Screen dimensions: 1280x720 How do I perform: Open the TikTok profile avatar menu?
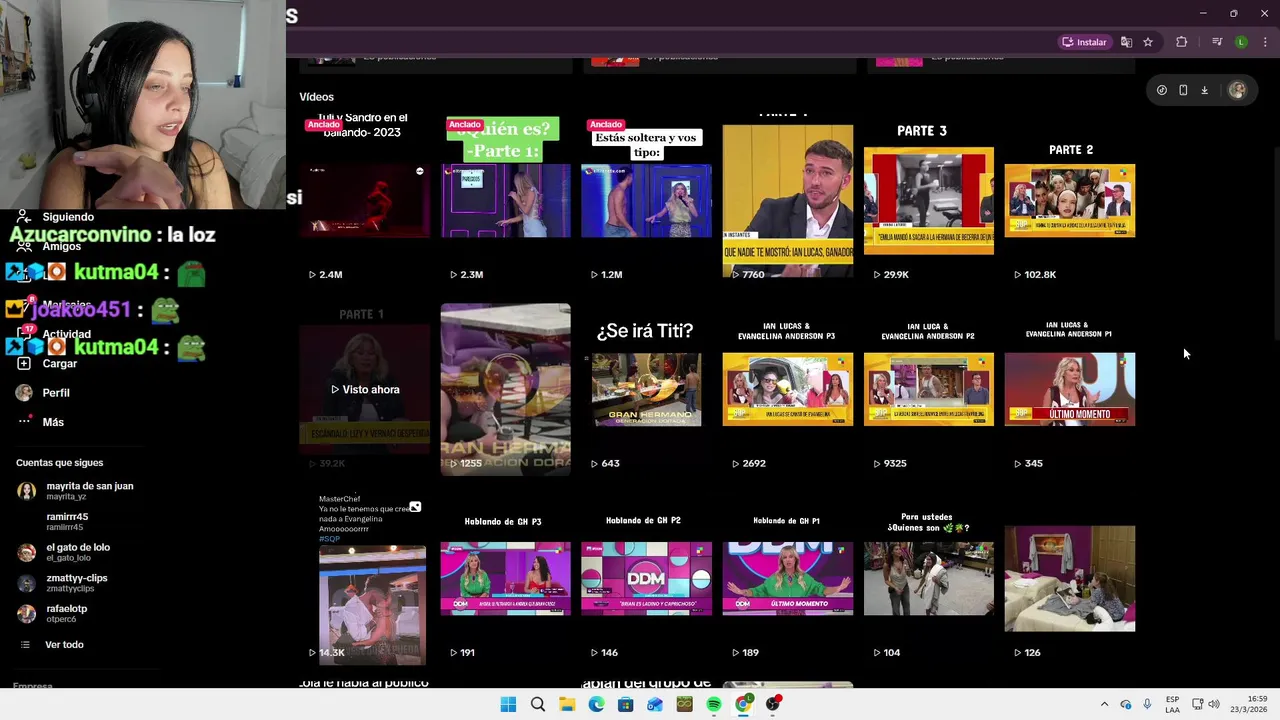pyautogui.click(x=1237, y=90)
